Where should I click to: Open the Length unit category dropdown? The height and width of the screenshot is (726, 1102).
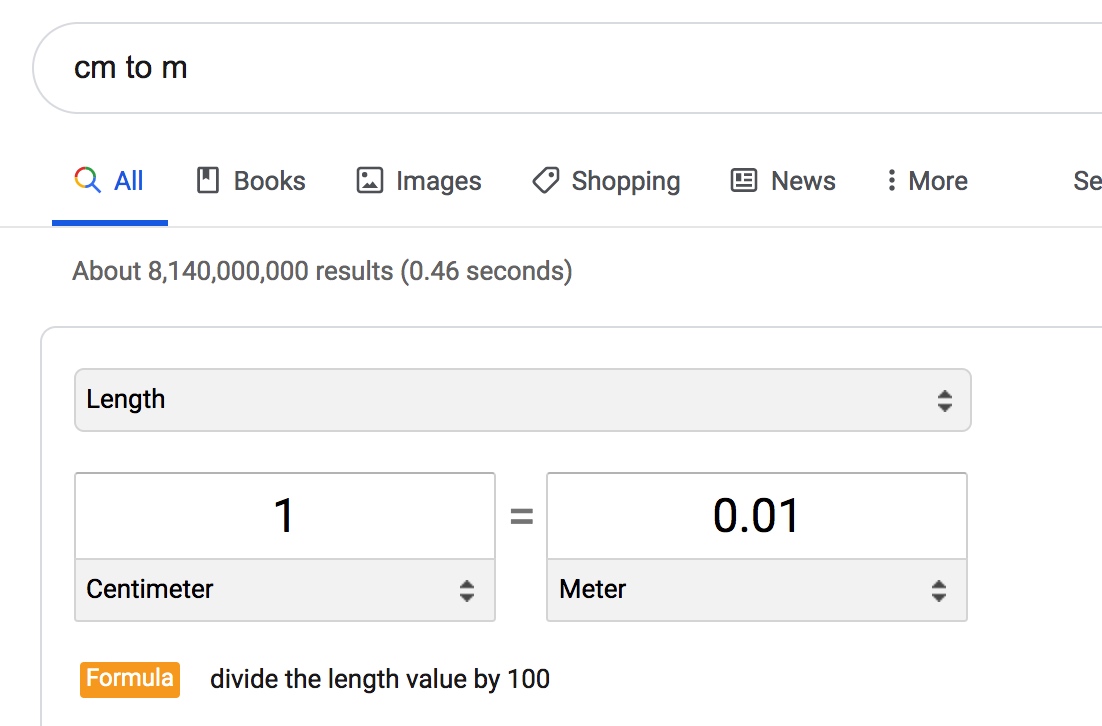point(522,400)
